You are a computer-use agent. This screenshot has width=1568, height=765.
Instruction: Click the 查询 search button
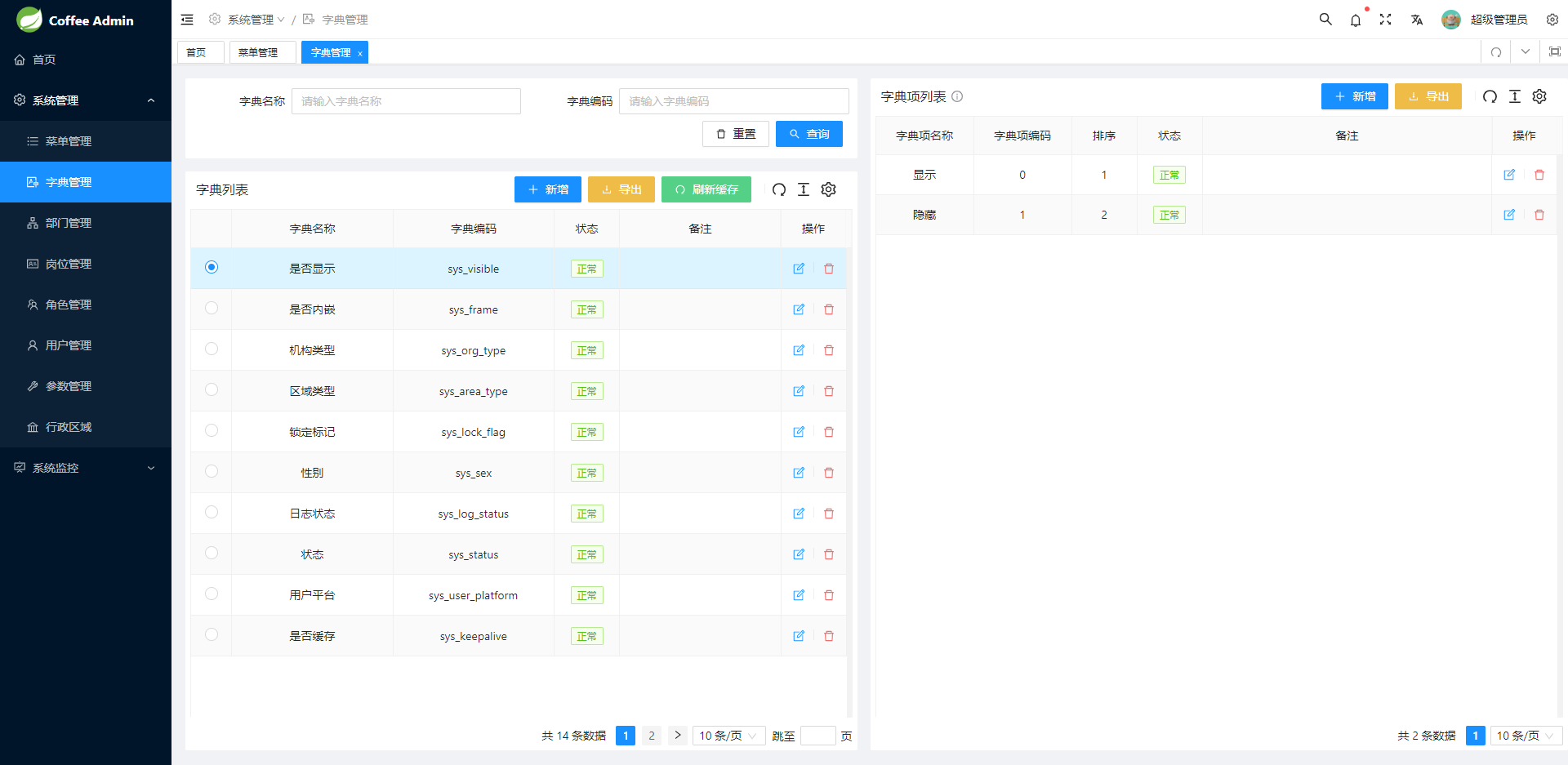tap(809, 134)
